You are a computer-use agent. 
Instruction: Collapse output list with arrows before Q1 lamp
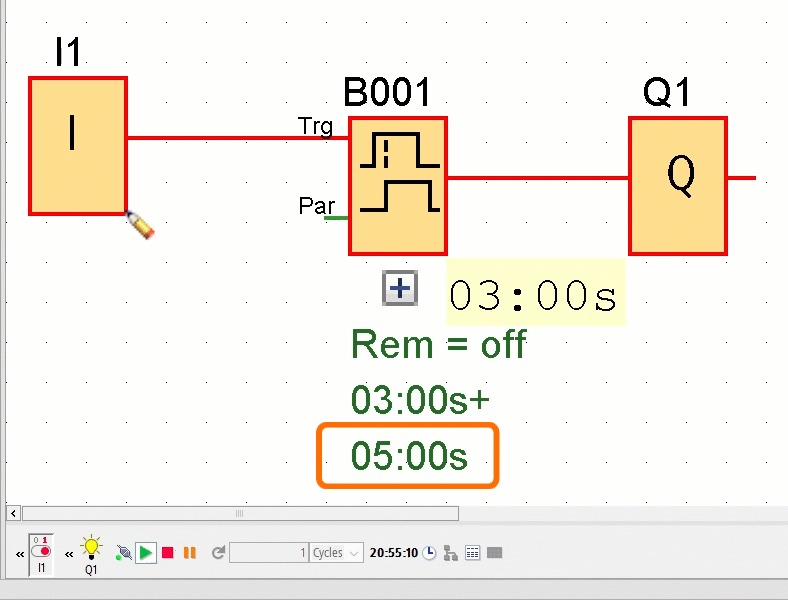coord(69,555)
